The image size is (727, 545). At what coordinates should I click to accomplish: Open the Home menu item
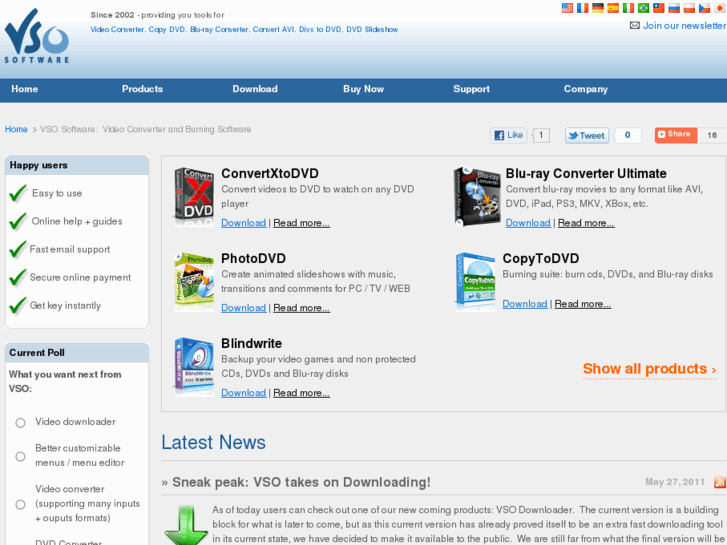tap(25, 89)
